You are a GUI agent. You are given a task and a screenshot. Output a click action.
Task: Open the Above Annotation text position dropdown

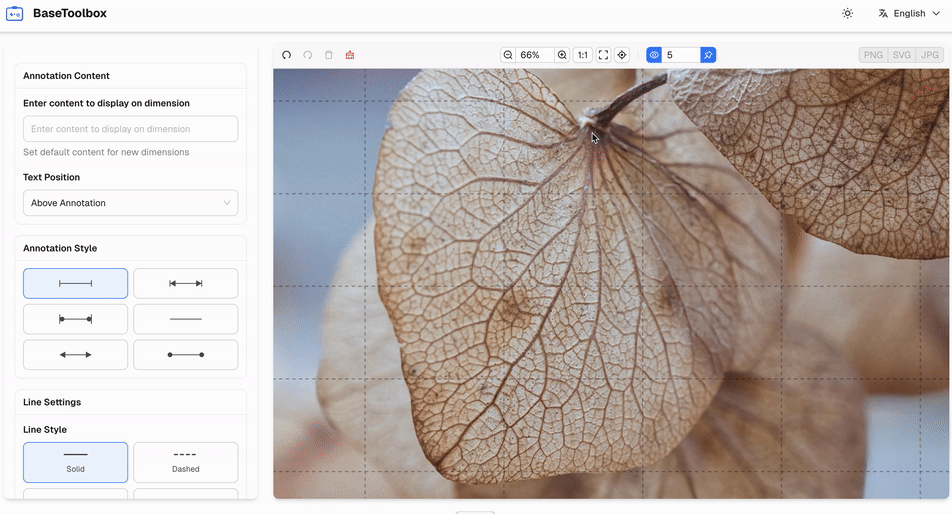tap(131, 203)
